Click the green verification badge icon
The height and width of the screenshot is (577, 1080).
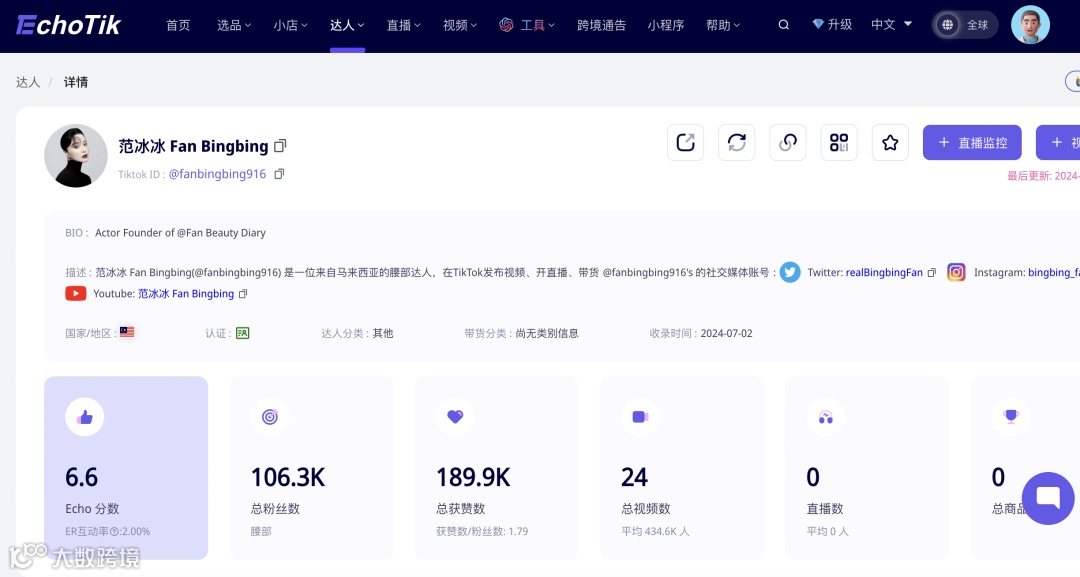tap(242, 333)
